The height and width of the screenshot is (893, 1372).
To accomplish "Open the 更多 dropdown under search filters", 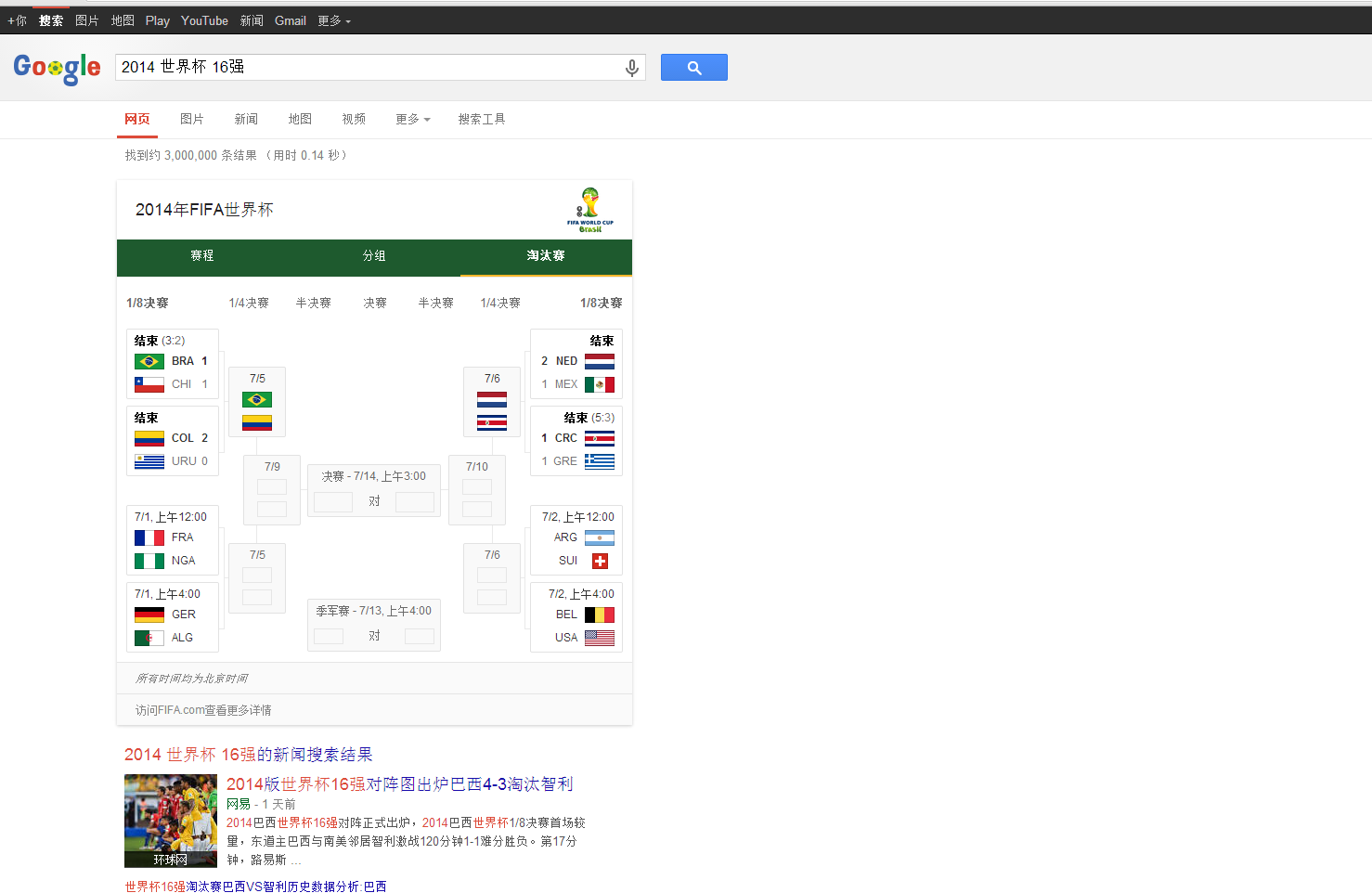I will (412, 119).
